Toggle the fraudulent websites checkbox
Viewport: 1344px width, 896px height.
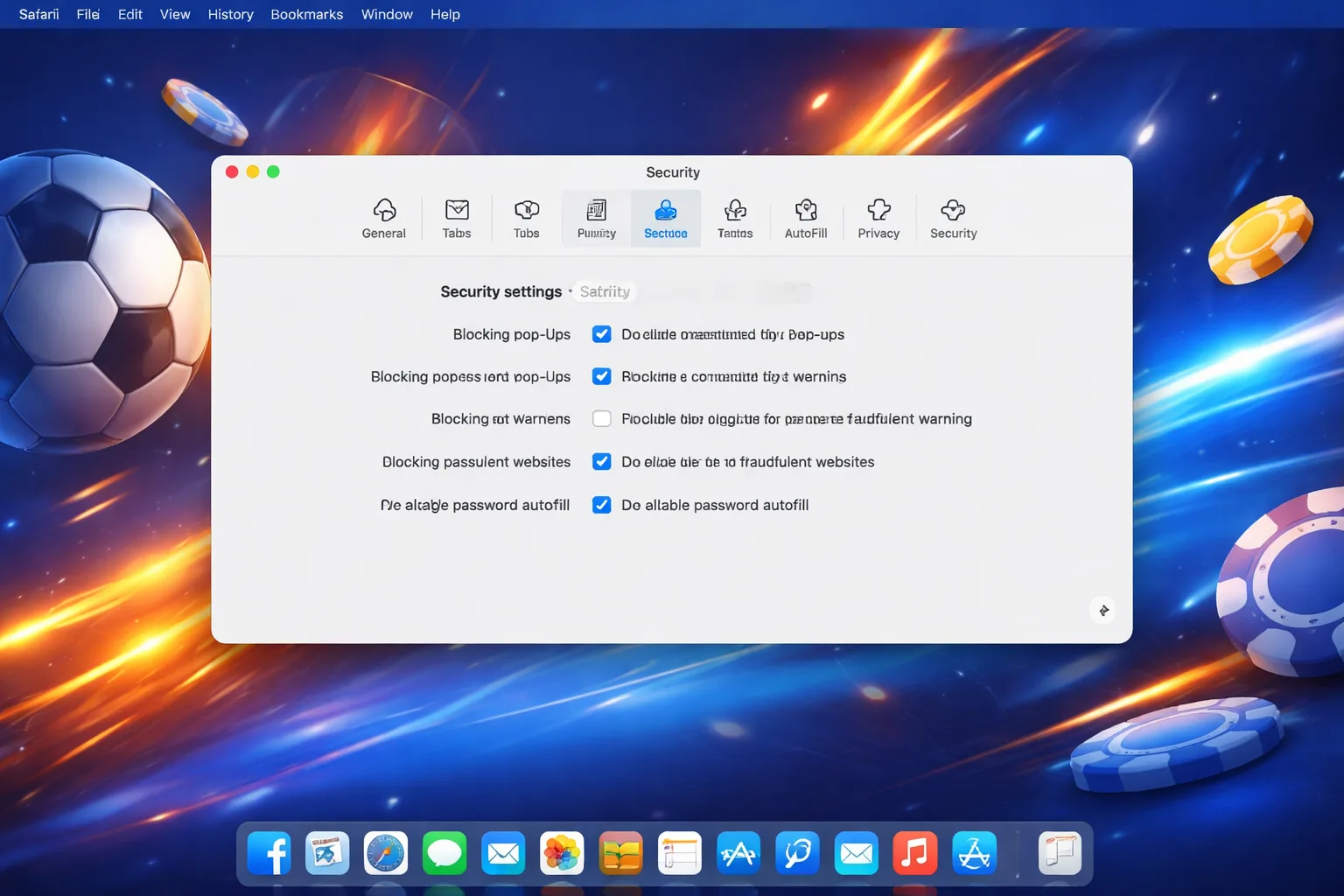[x=601, y=461]
